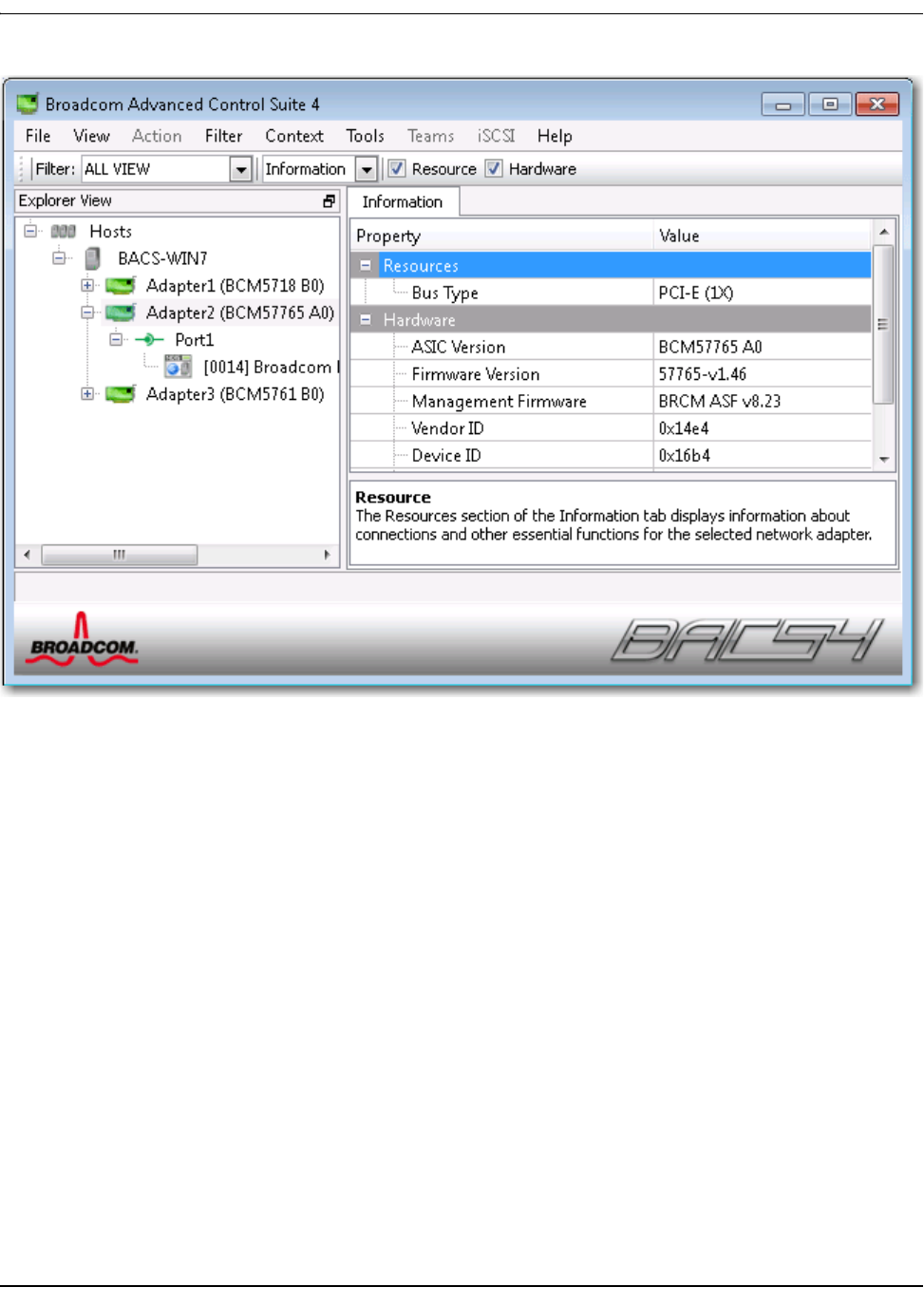Click the Explorer View scroll left arrow
The width and height of the screenshot is (924, 1306).
click(x=27, y=555)
